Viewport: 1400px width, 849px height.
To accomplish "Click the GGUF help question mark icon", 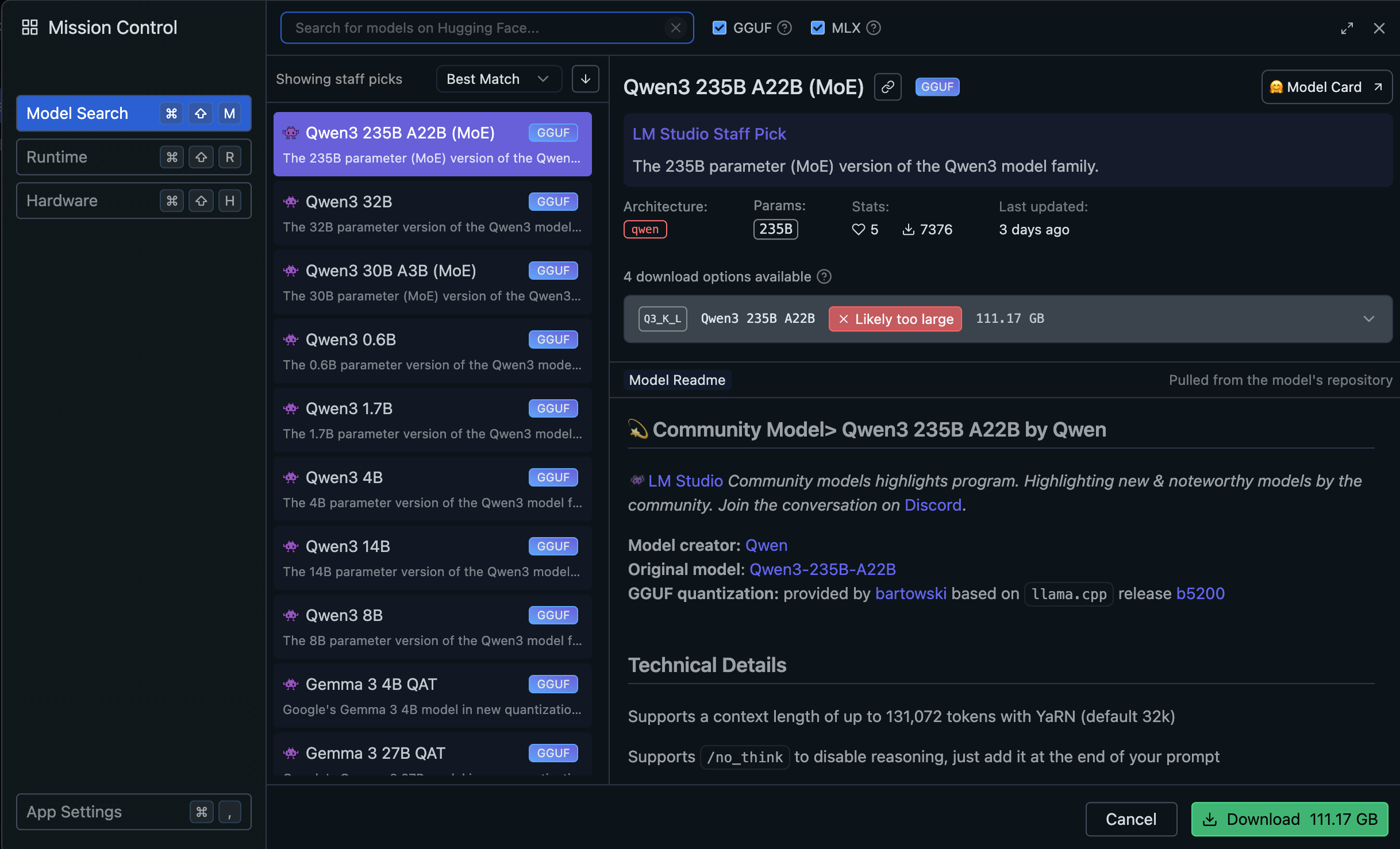I will pos(784,28).
